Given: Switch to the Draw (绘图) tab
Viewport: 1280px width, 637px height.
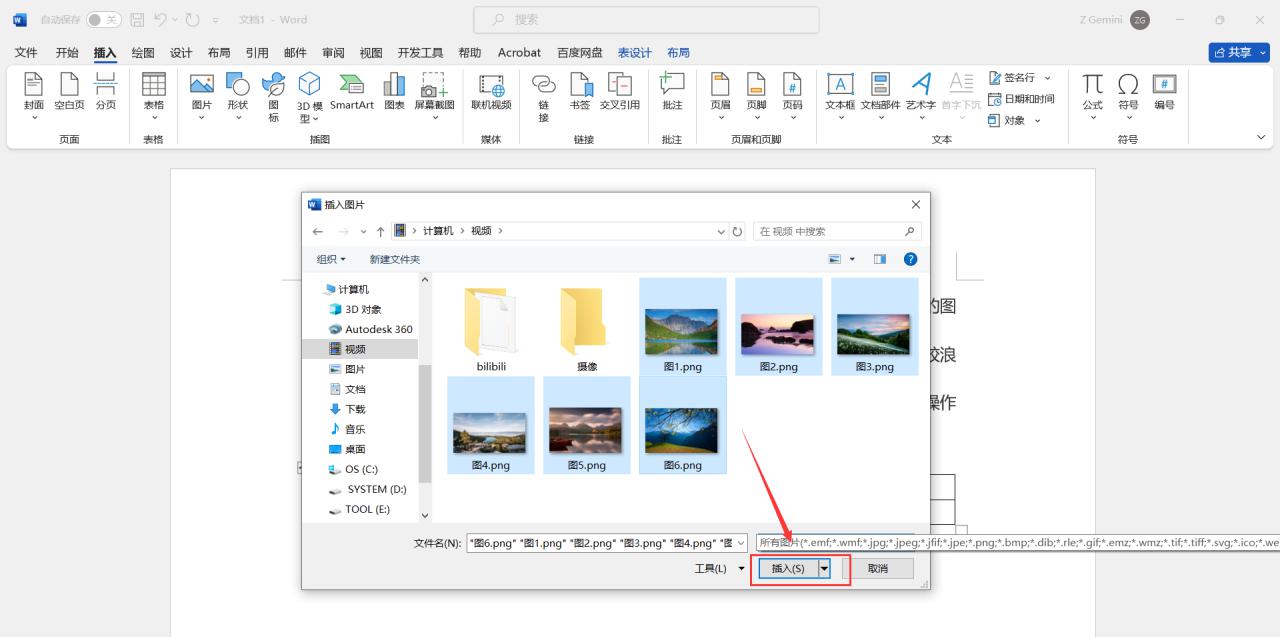Looking at the screenshot, I should [143, 52].
